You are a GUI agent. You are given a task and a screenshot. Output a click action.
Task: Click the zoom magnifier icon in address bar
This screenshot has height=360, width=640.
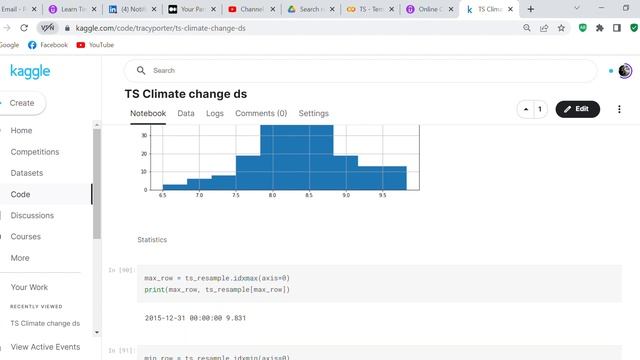pos(527,28)
